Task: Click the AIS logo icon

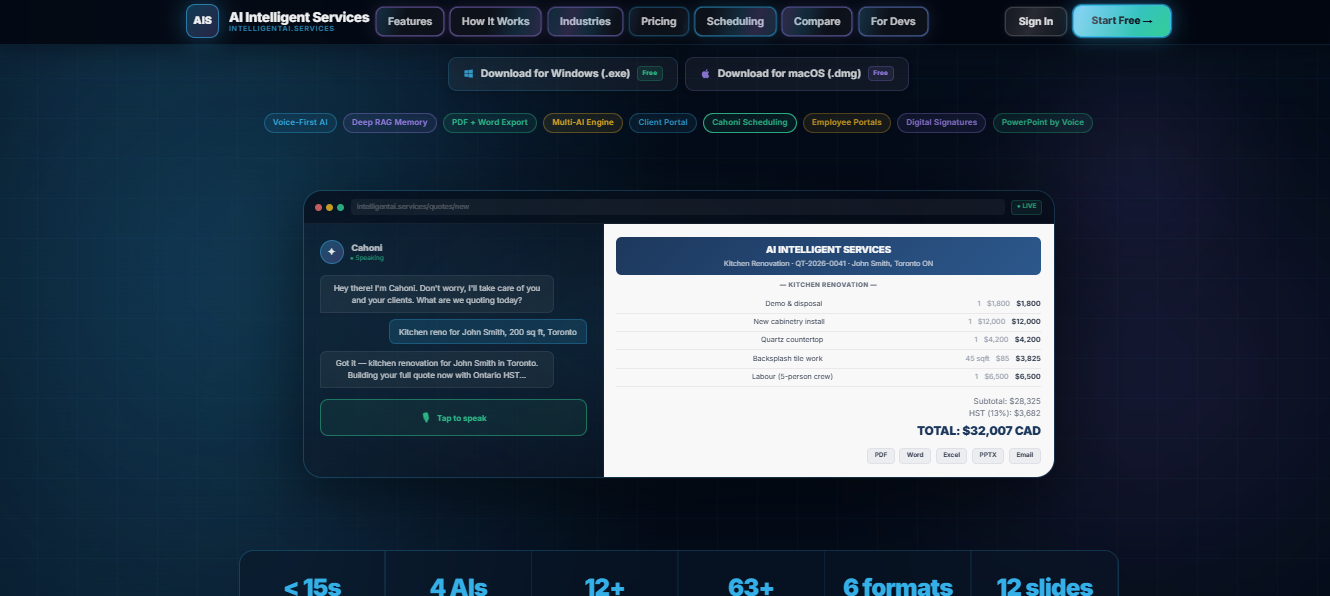Action: point(202,21)
